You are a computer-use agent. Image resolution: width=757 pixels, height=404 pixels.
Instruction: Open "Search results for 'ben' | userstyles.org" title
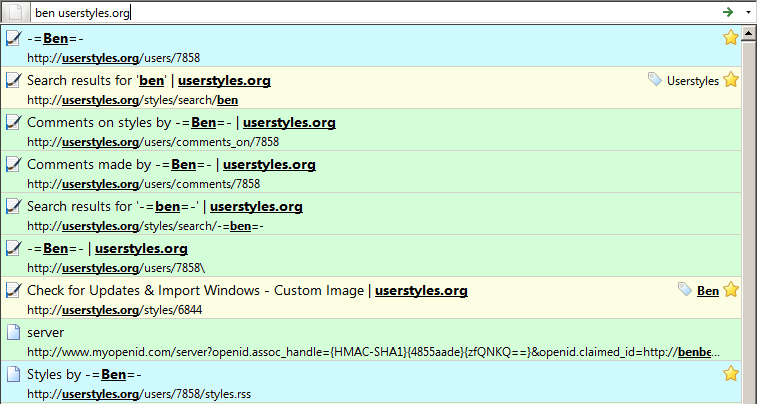(149, 81)
